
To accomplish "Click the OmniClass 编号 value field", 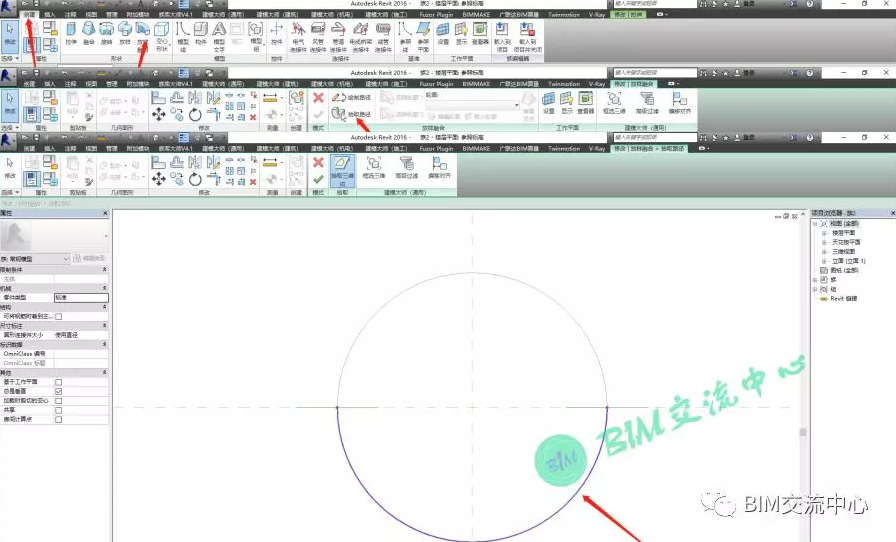I will [81, 354].
